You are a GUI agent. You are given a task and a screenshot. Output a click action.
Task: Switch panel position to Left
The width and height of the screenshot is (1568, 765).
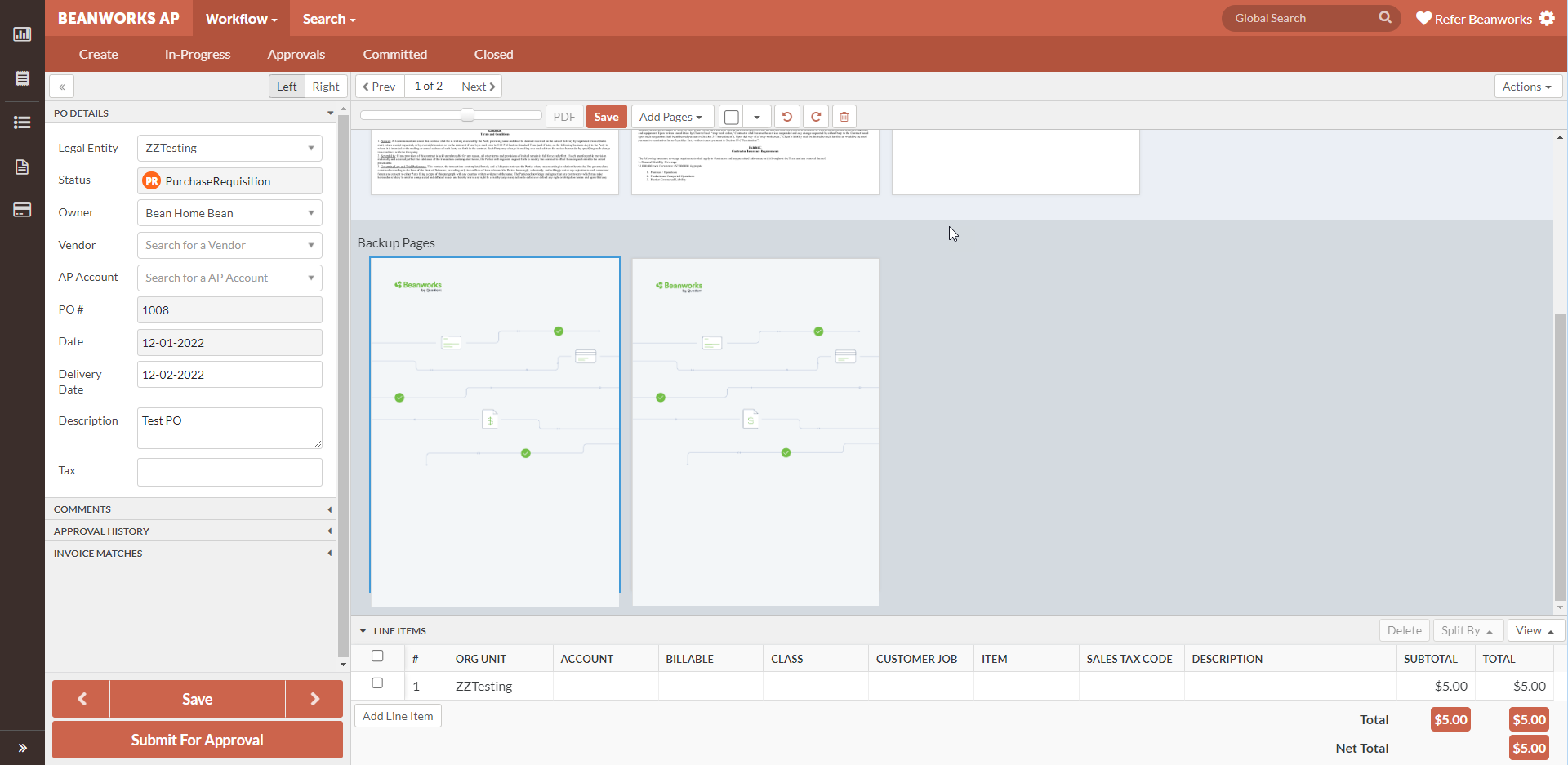[x=287, y=87]
